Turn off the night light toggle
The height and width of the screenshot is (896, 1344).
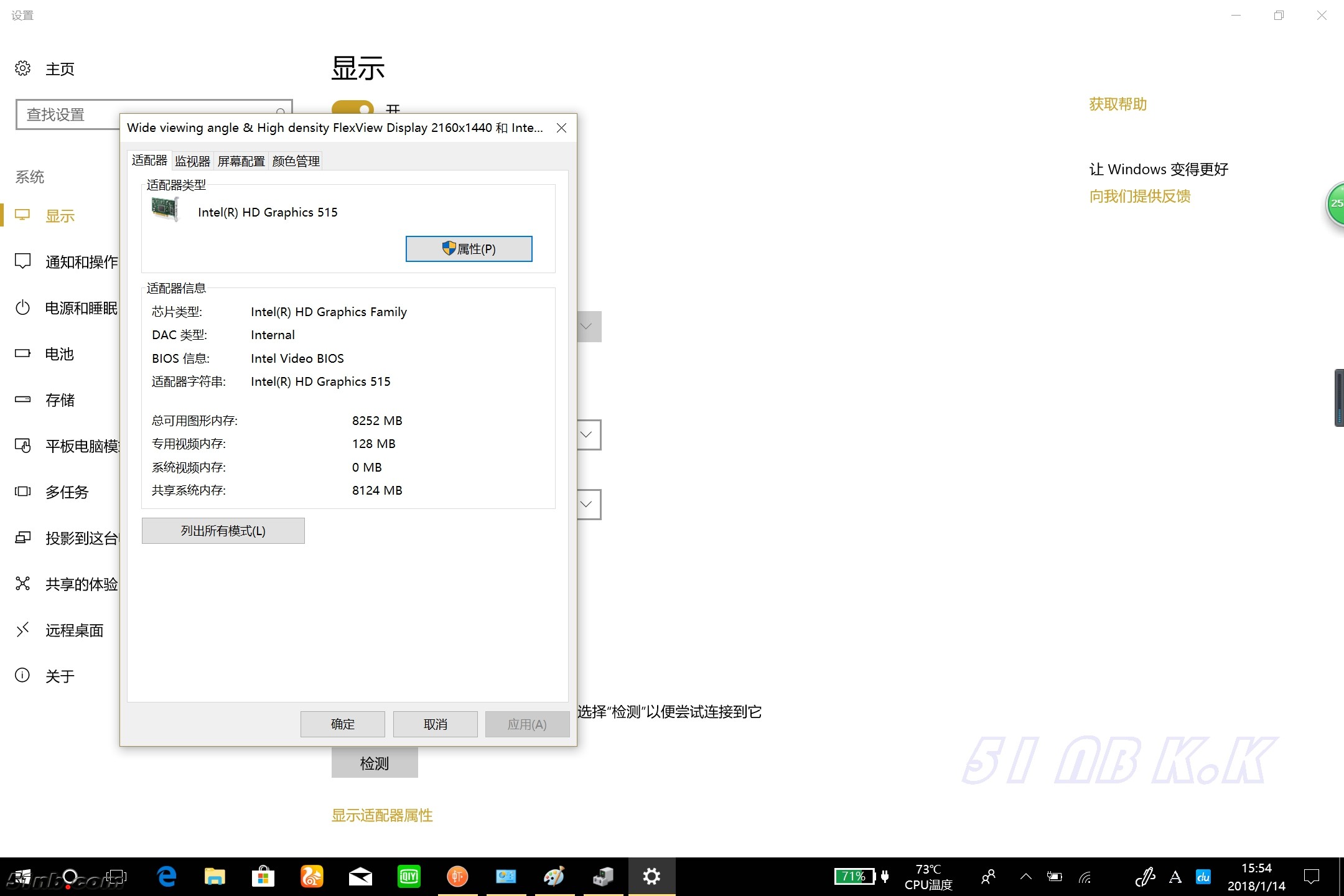pyautogui.click(x=353, y=107)
